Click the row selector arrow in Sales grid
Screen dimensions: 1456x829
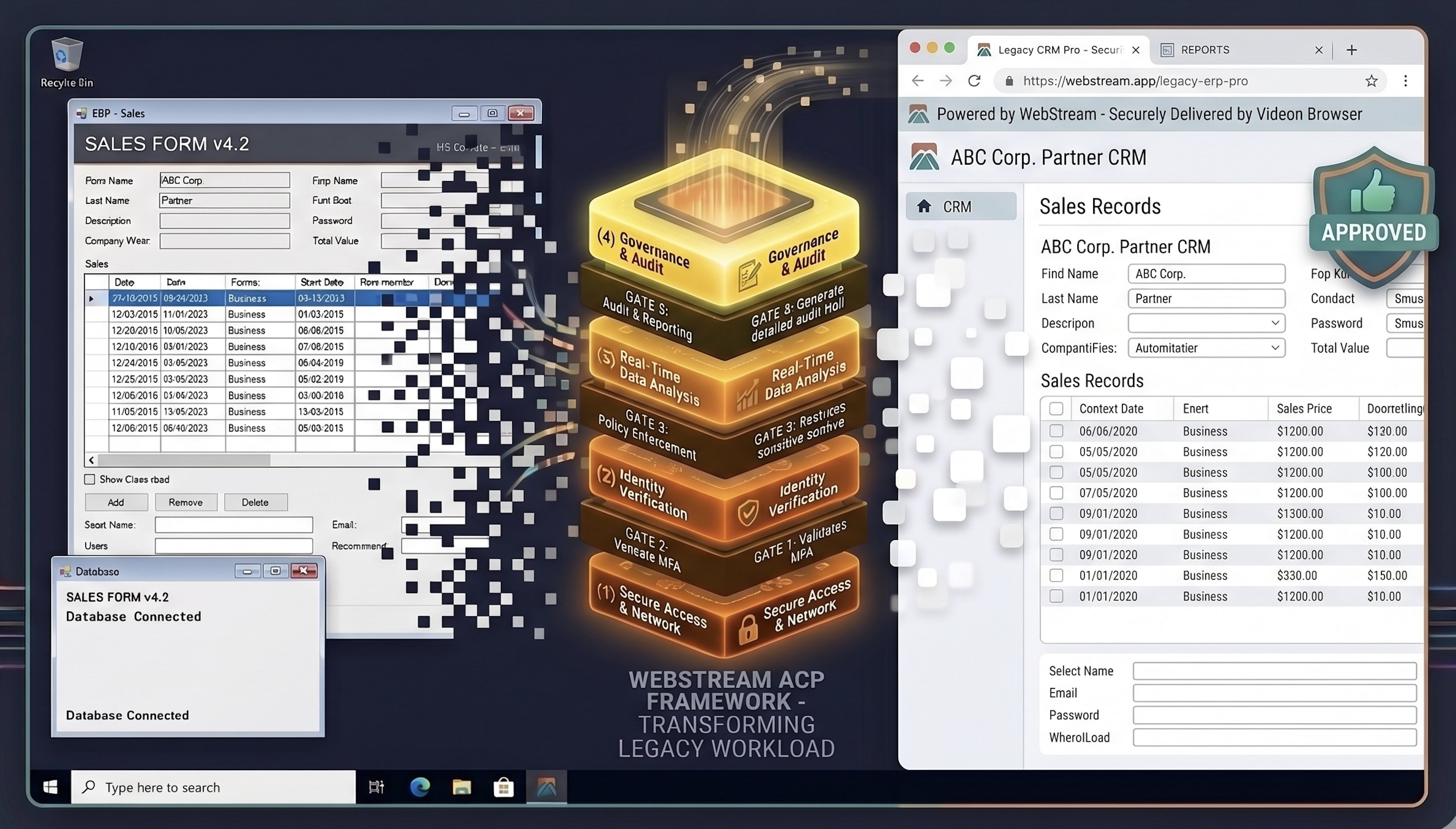[x=91, y=298]
